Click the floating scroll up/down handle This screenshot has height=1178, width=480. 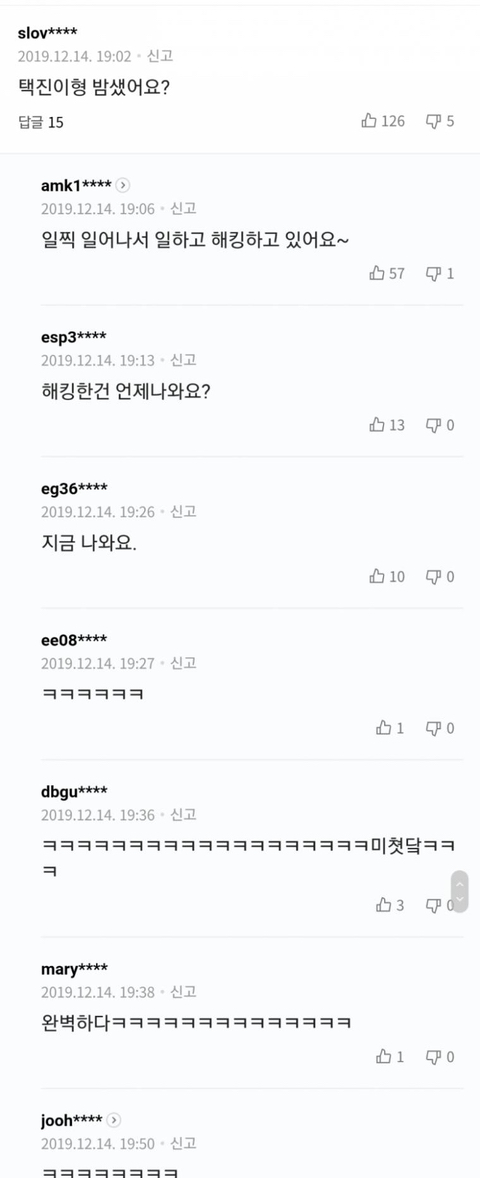pyautogui.click(x=460, y=892)
